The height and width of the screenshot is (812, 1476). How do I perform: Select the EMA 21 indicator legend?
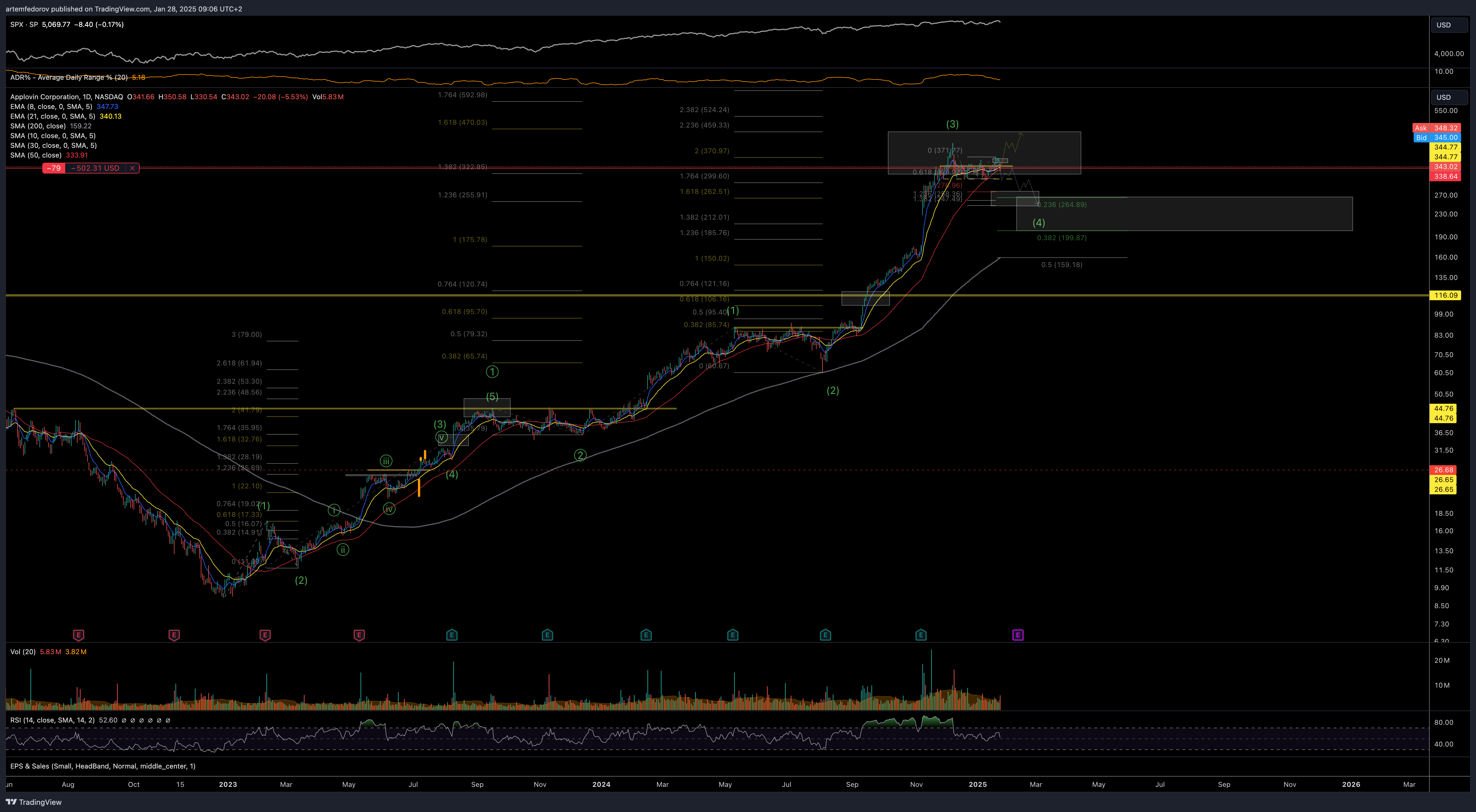(x=53, y=116)
